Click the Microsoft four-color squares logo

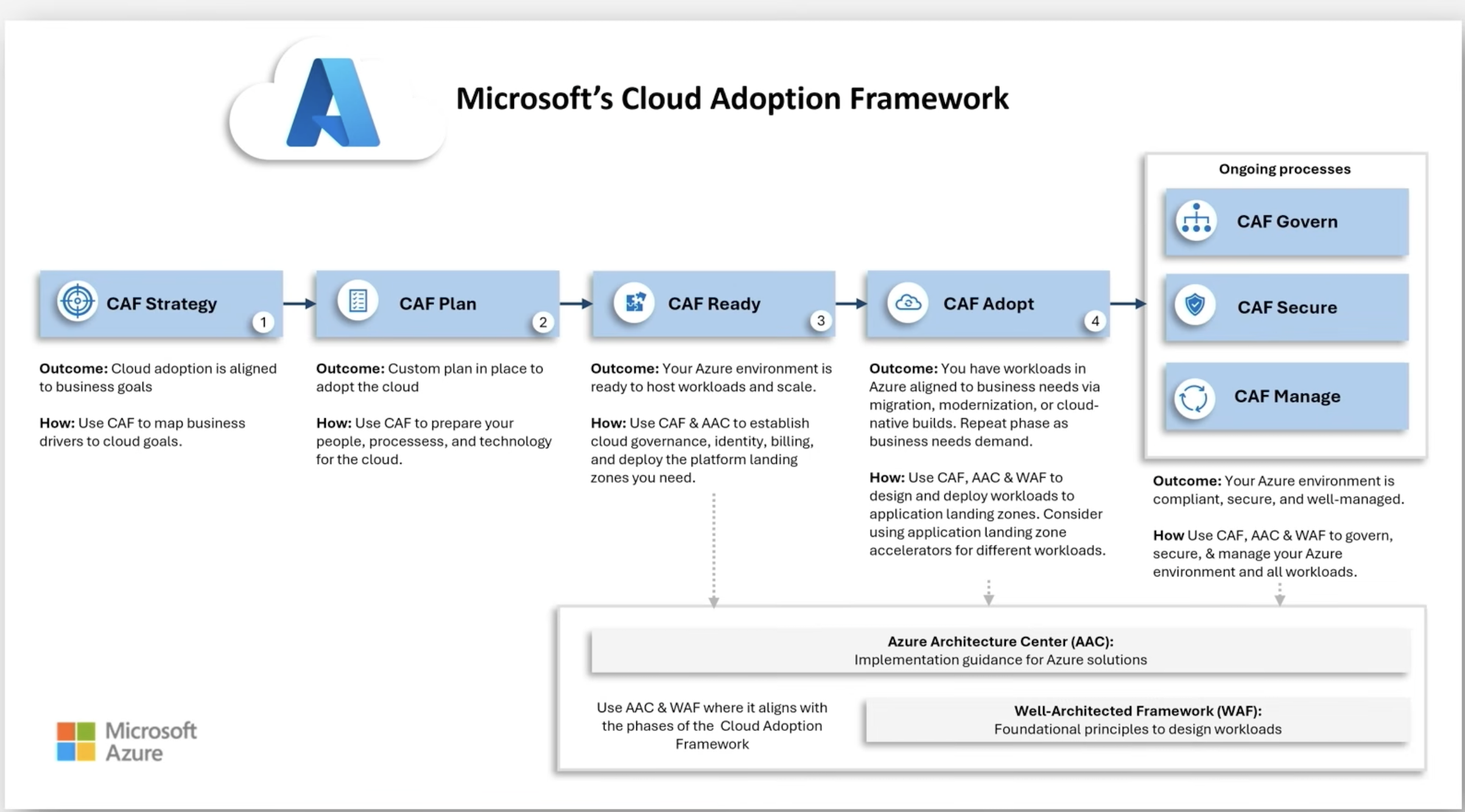76,741
